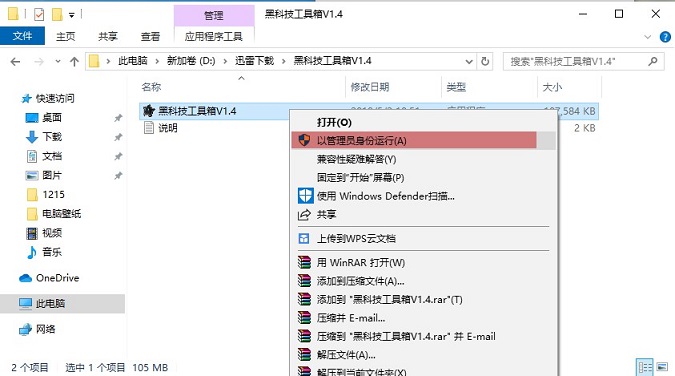Click 新加卷 (D:) in the address breadcrumb
Viewport: 675px width, 376px height.
point(191,61)
